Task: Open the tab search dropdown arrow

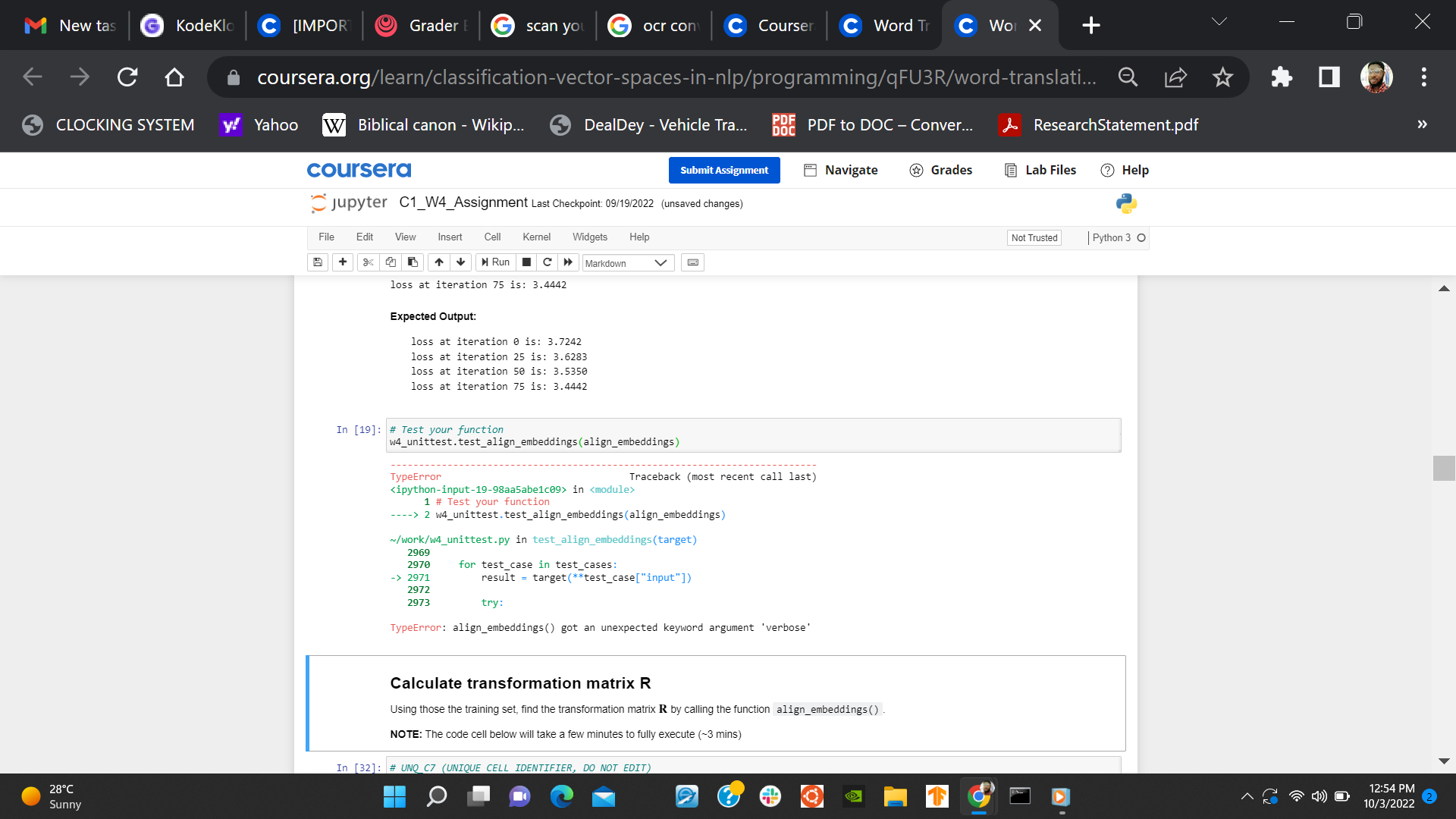Action: (x=1219, y=22)
